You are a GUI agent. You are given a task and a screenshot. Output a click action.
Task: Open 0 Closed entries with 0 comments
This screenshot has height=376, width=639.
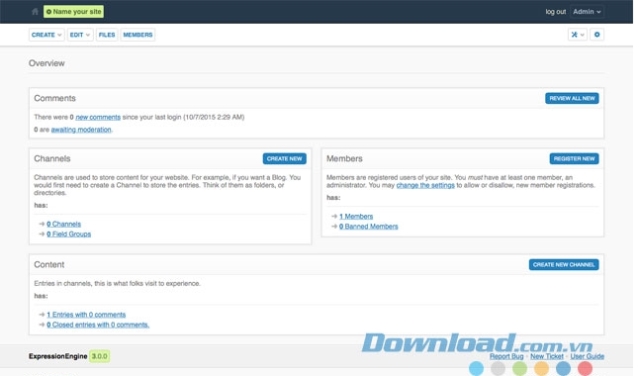(98, 325)
